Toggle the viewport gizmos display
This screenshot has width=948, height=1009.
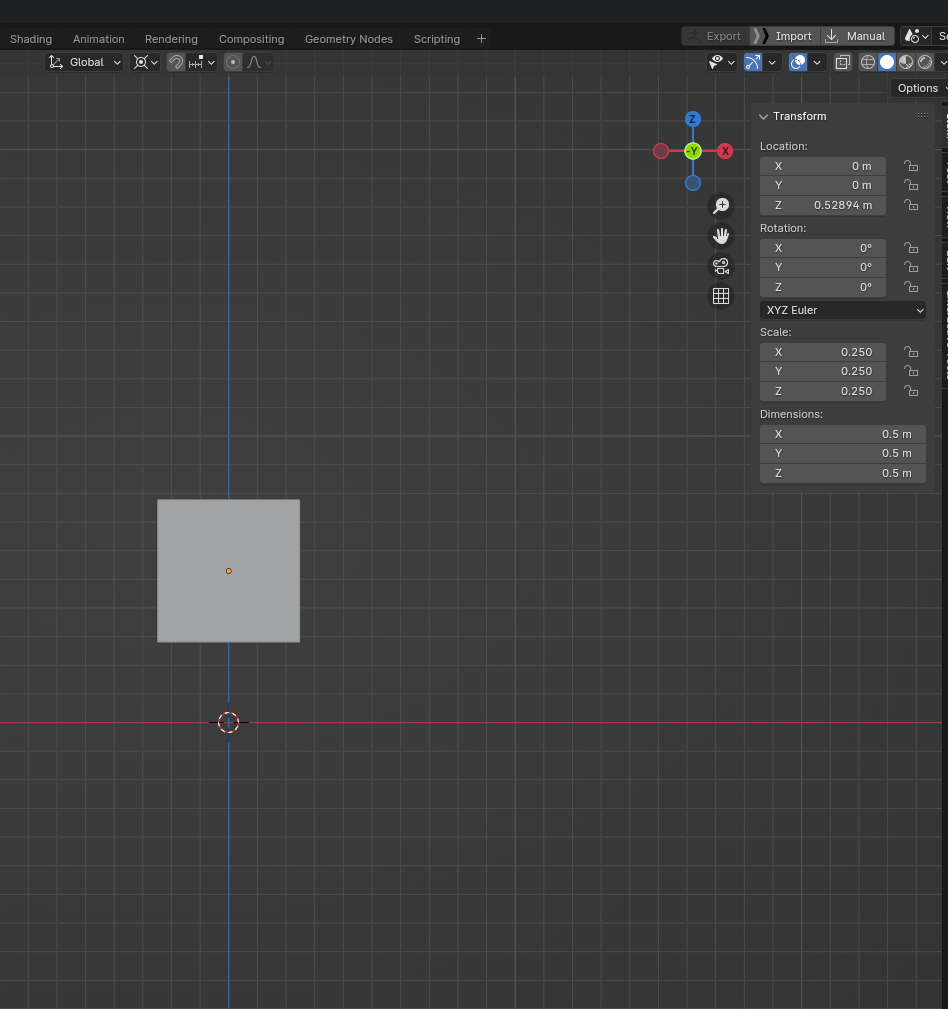753,62
